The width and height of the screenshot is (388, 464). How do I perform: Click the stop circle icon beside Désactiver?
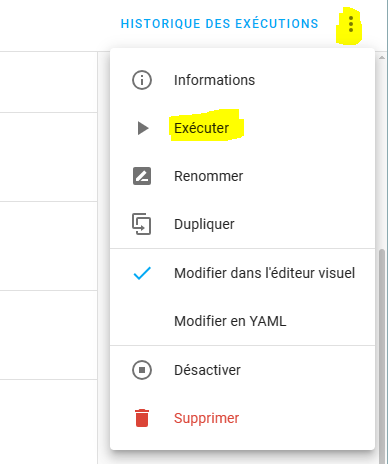(142, 370)
